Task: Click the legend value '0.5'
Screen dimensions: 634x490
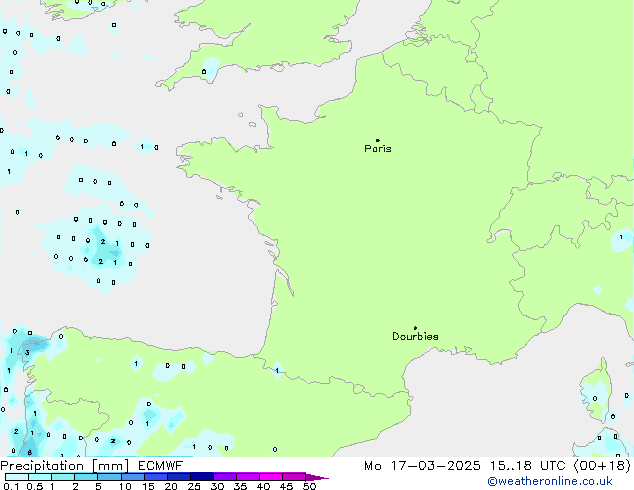Action: 35,486
